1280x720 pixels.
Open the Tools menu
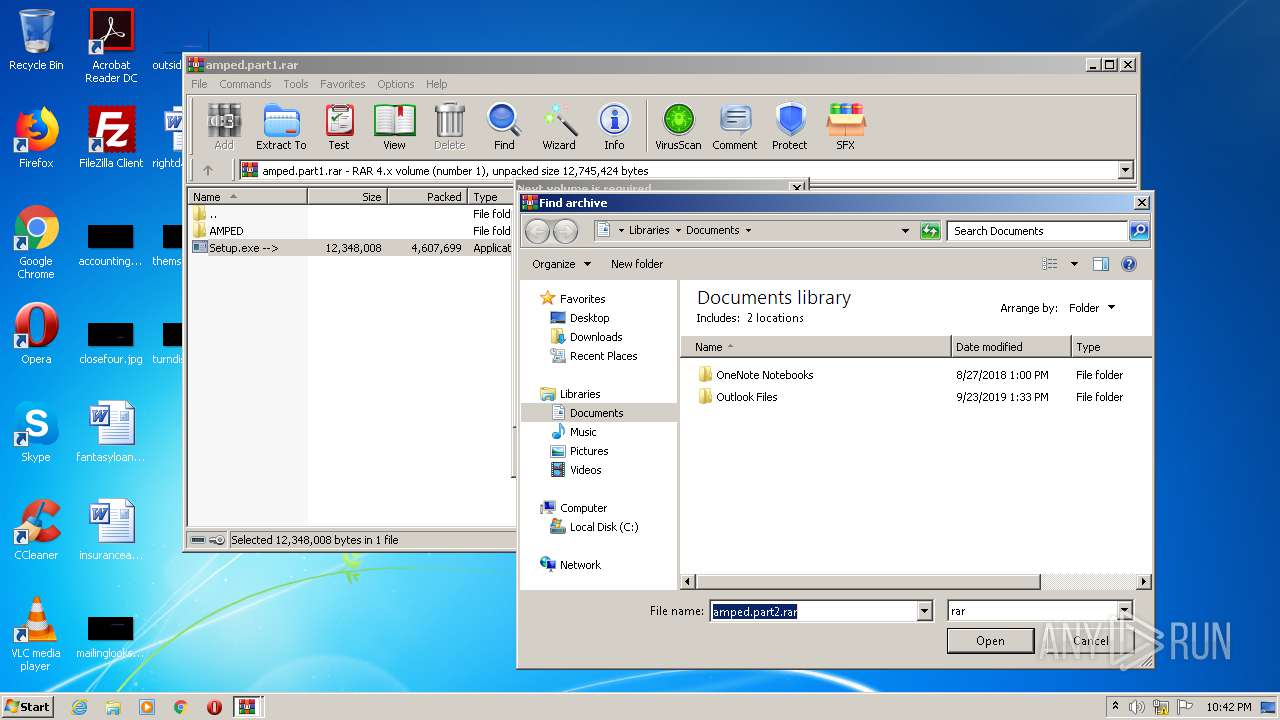click(x=295, y=84)
